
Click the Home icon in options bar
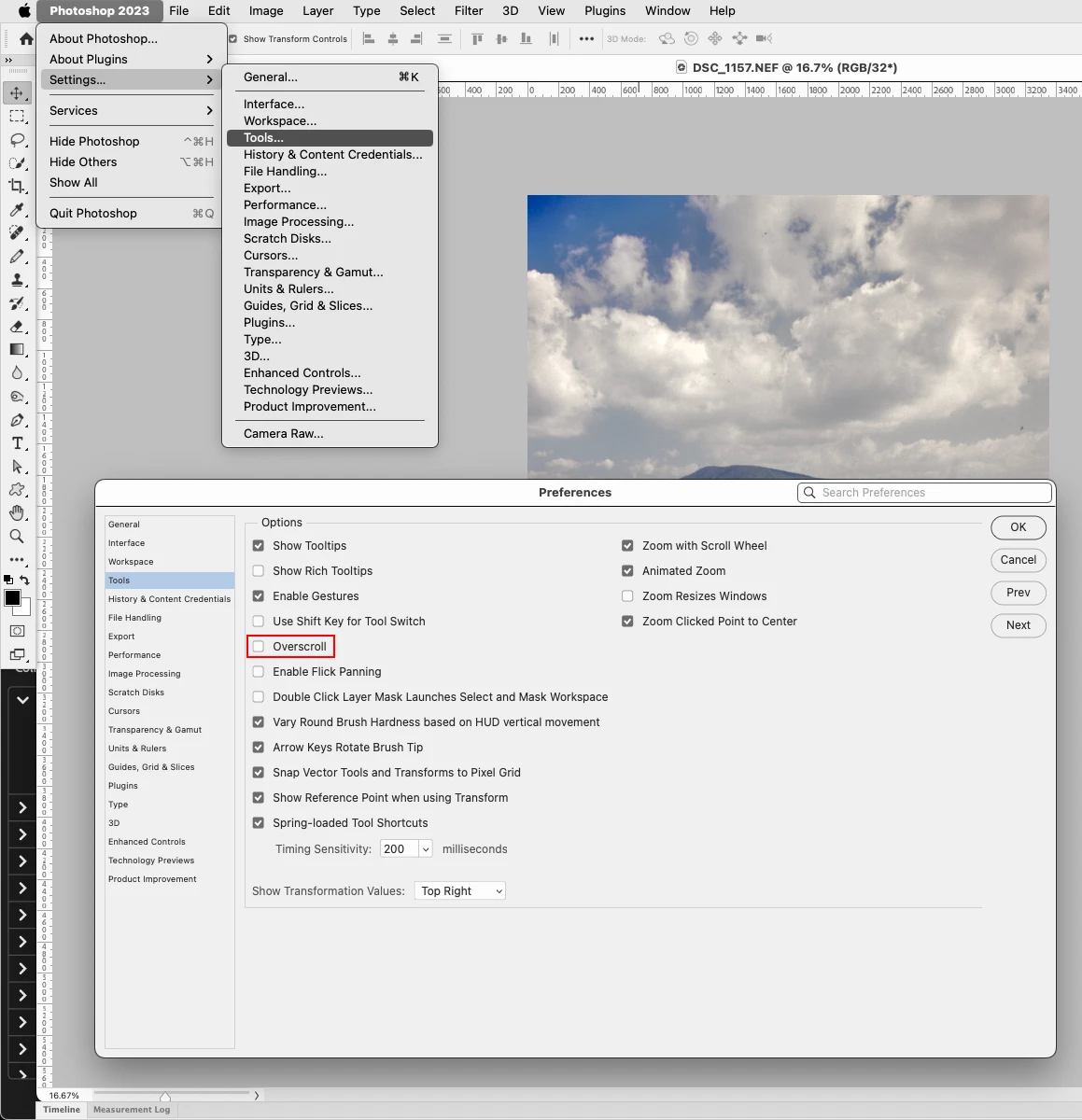(x=26, y=38)
